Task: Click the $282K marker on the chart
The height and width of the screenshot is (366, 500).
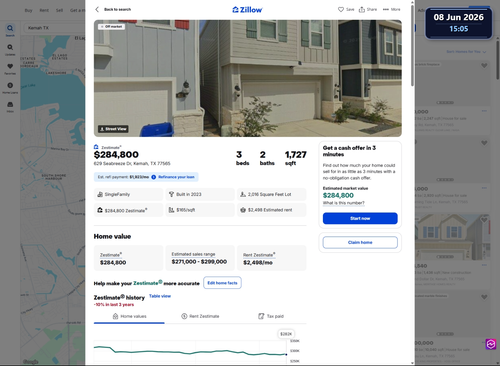Action: (286, 334)
